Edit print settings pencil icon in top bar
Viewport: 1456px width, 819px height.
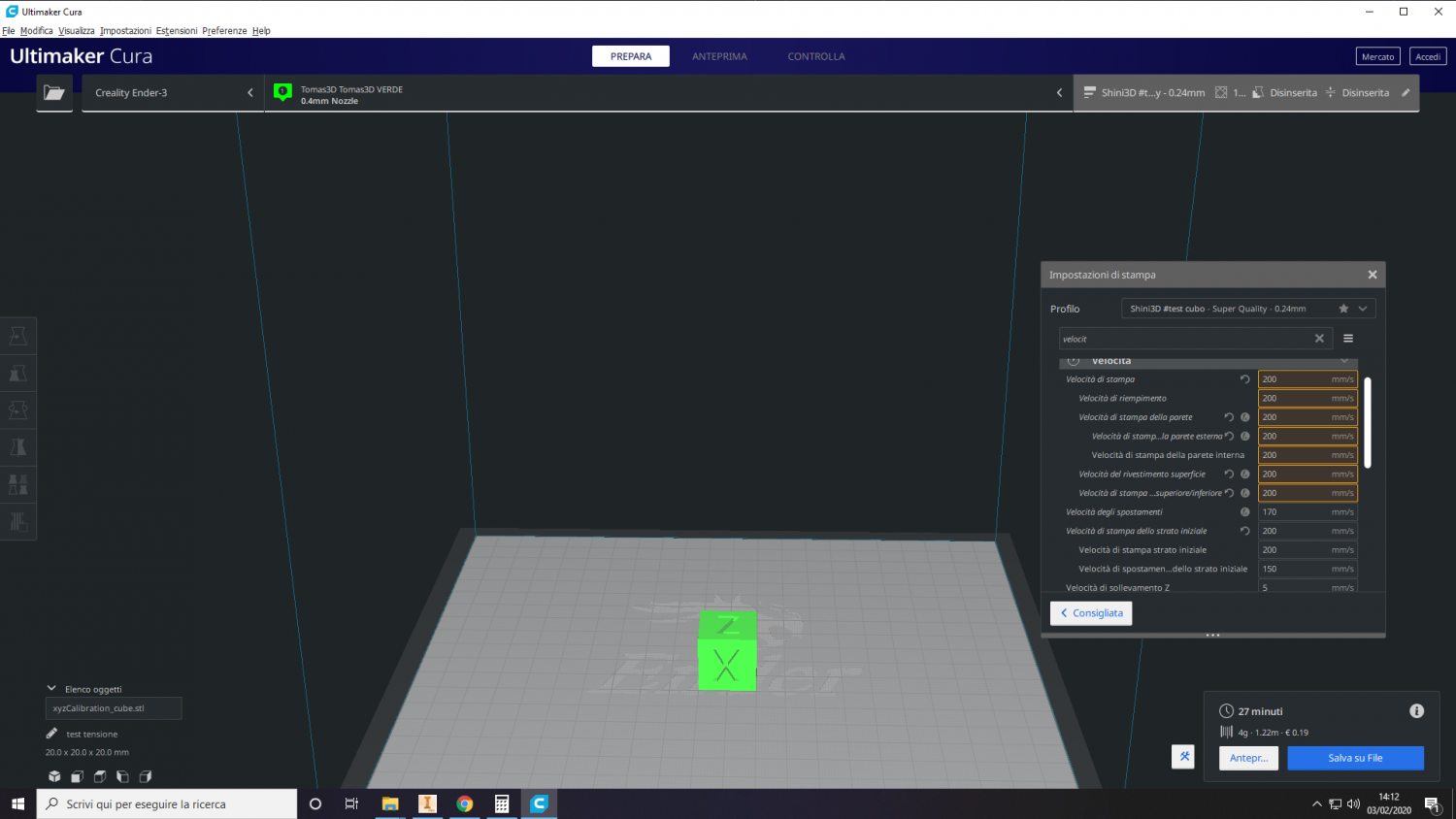[x=1406, y=93]
